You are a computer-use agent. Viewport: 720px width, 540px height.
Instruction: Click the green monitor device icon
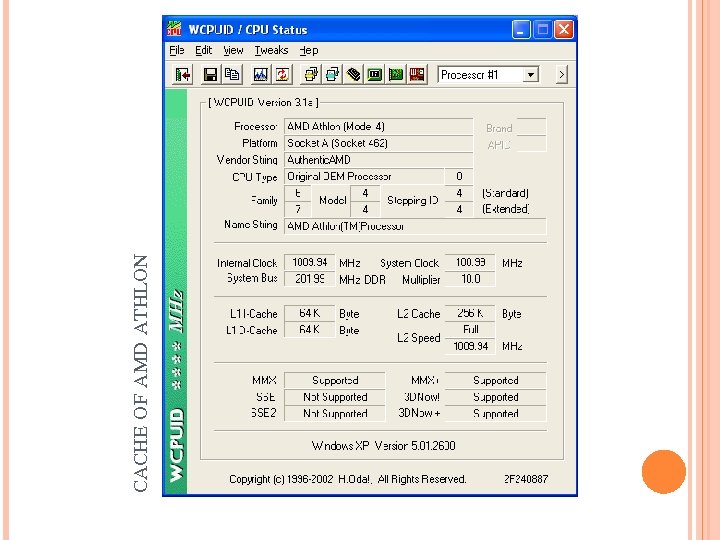(375, 75)
